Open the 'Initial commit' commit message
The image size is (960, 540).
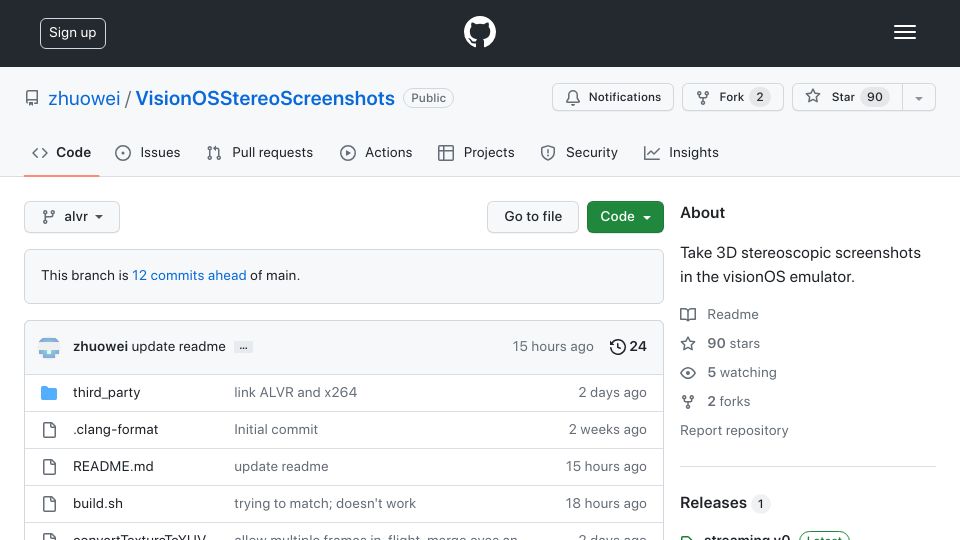pos(276,430)
